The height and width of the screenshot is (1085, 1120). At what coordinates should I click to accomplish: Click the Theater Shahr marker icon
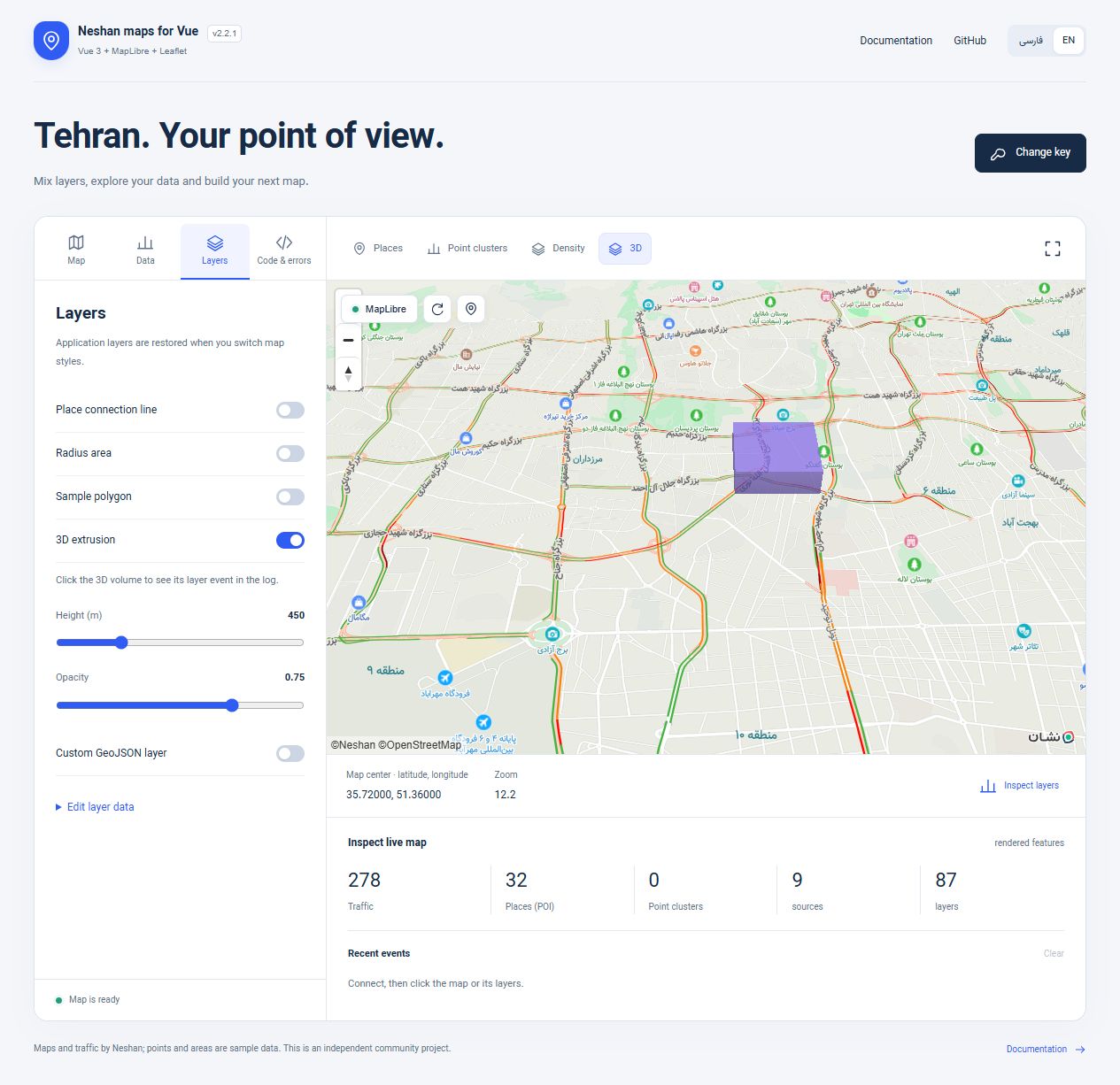(1024, 631)
